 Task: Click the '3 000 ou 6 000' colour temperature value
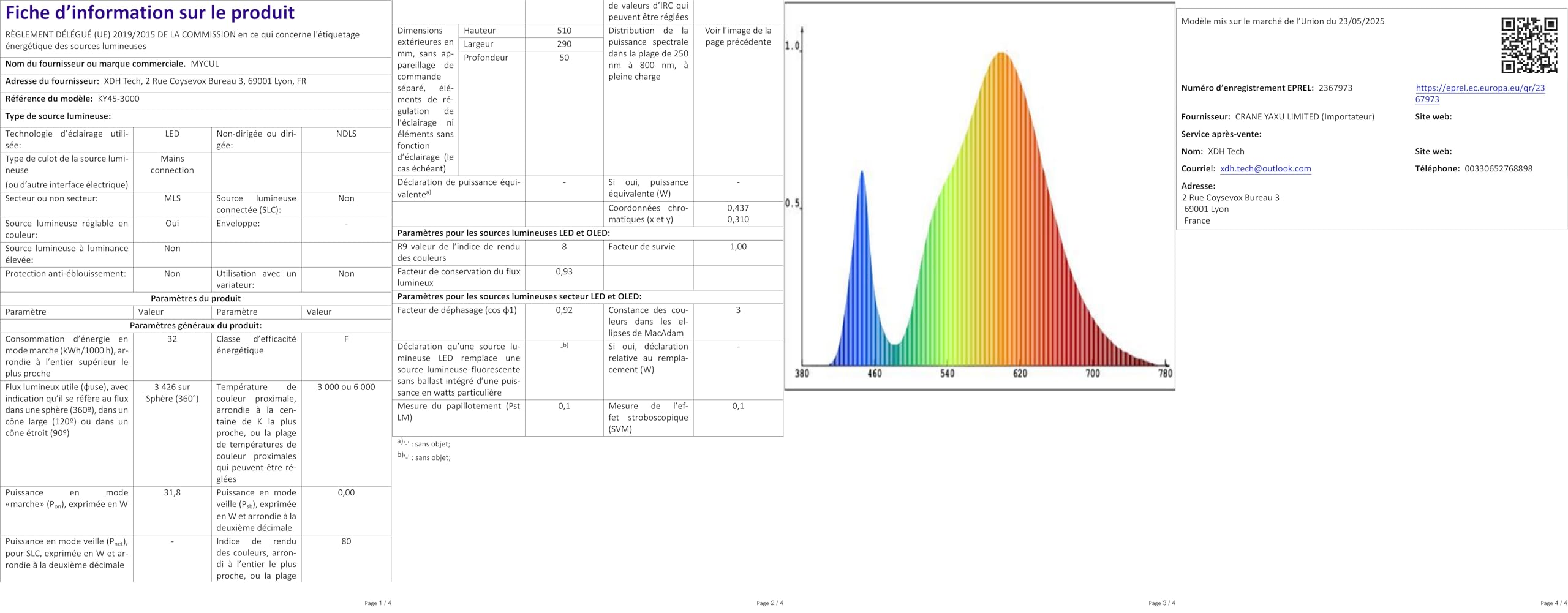point(346,387)
